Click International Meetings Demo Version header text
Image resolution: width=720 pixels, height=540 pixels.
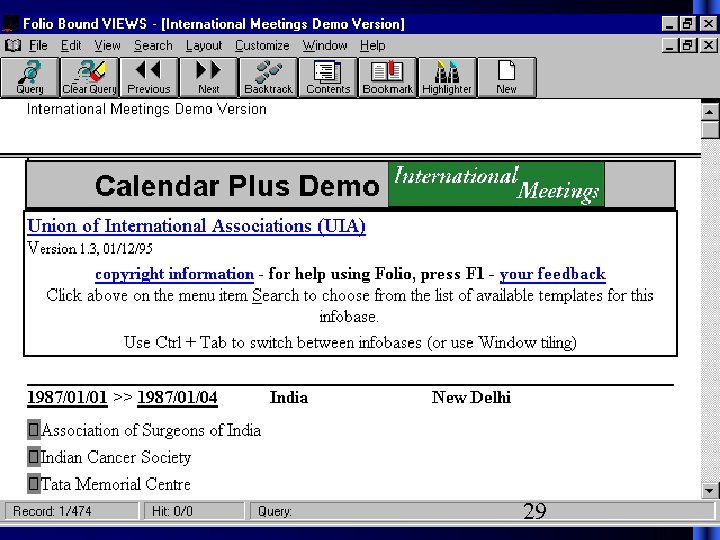[x=146, y=109]
